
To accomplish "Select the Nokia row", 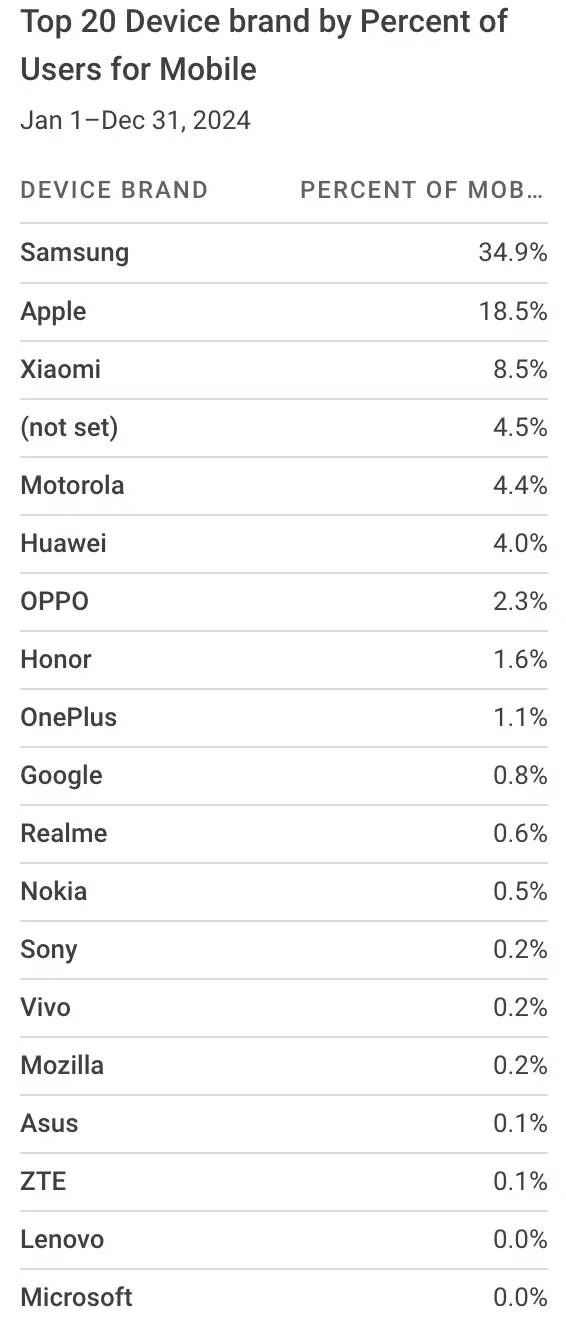I will click(x=283, y=891).
